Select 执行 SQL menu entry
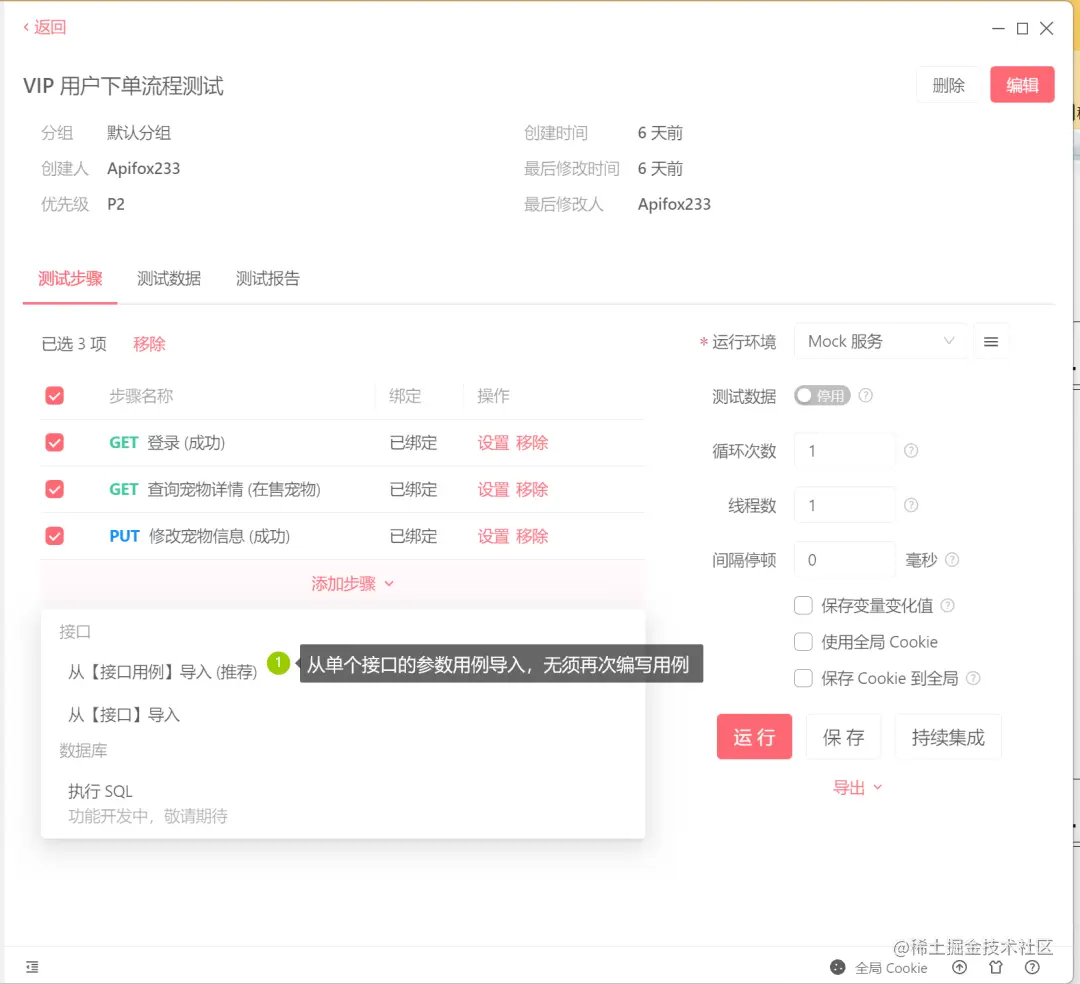This screenshot has width=1080, height=984. 100,792
